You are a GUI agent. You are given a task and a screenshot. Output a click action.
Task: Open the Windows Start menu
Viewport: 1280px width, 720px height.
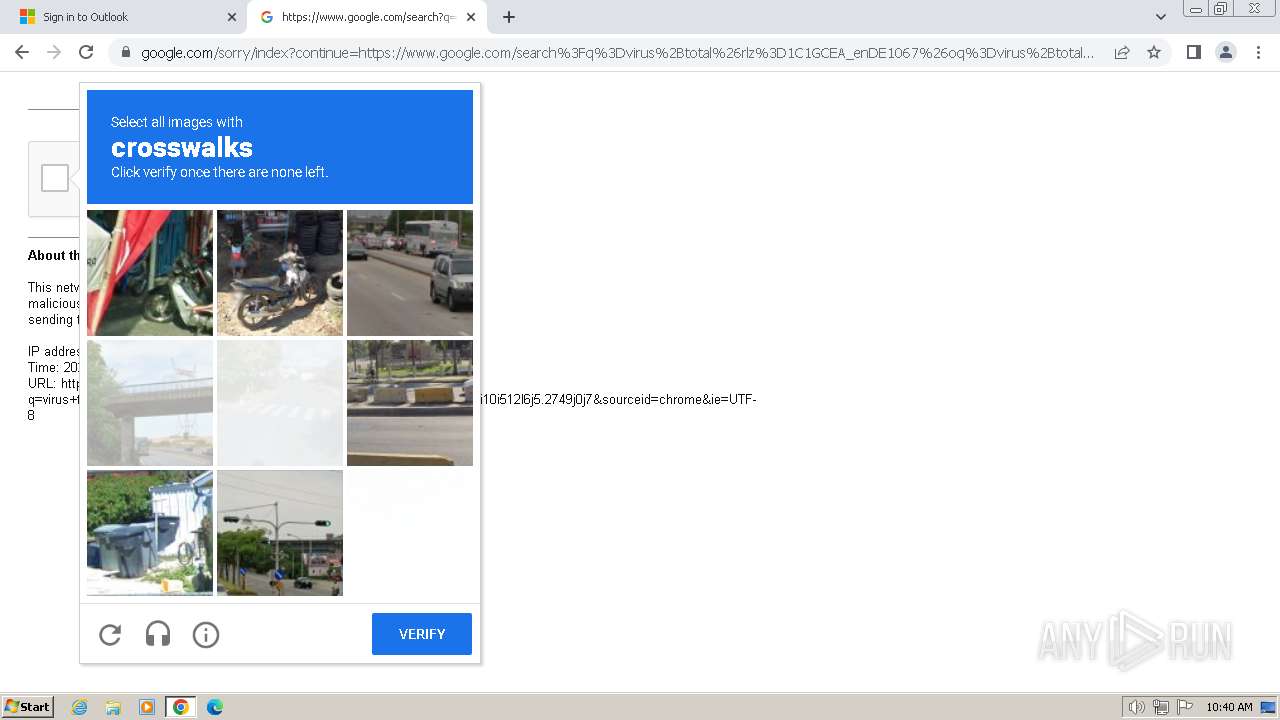[27, 707]
